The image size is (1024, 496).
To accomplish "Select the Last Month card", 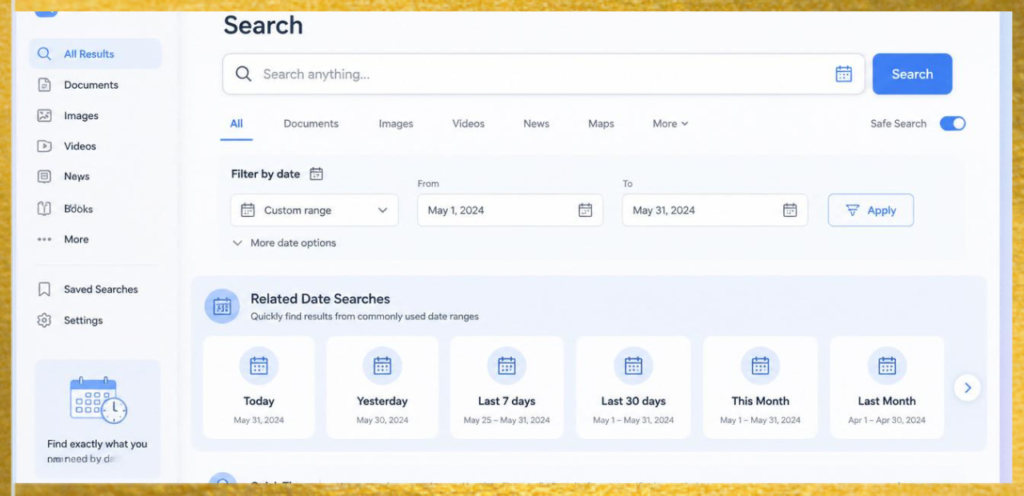I will [887, 388].
